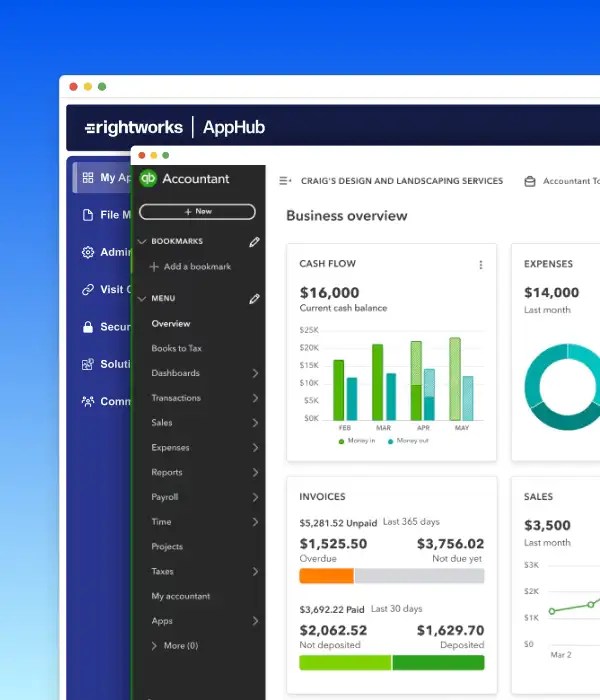Click the $1,525.50 Overdue amount

coord(333,544)
